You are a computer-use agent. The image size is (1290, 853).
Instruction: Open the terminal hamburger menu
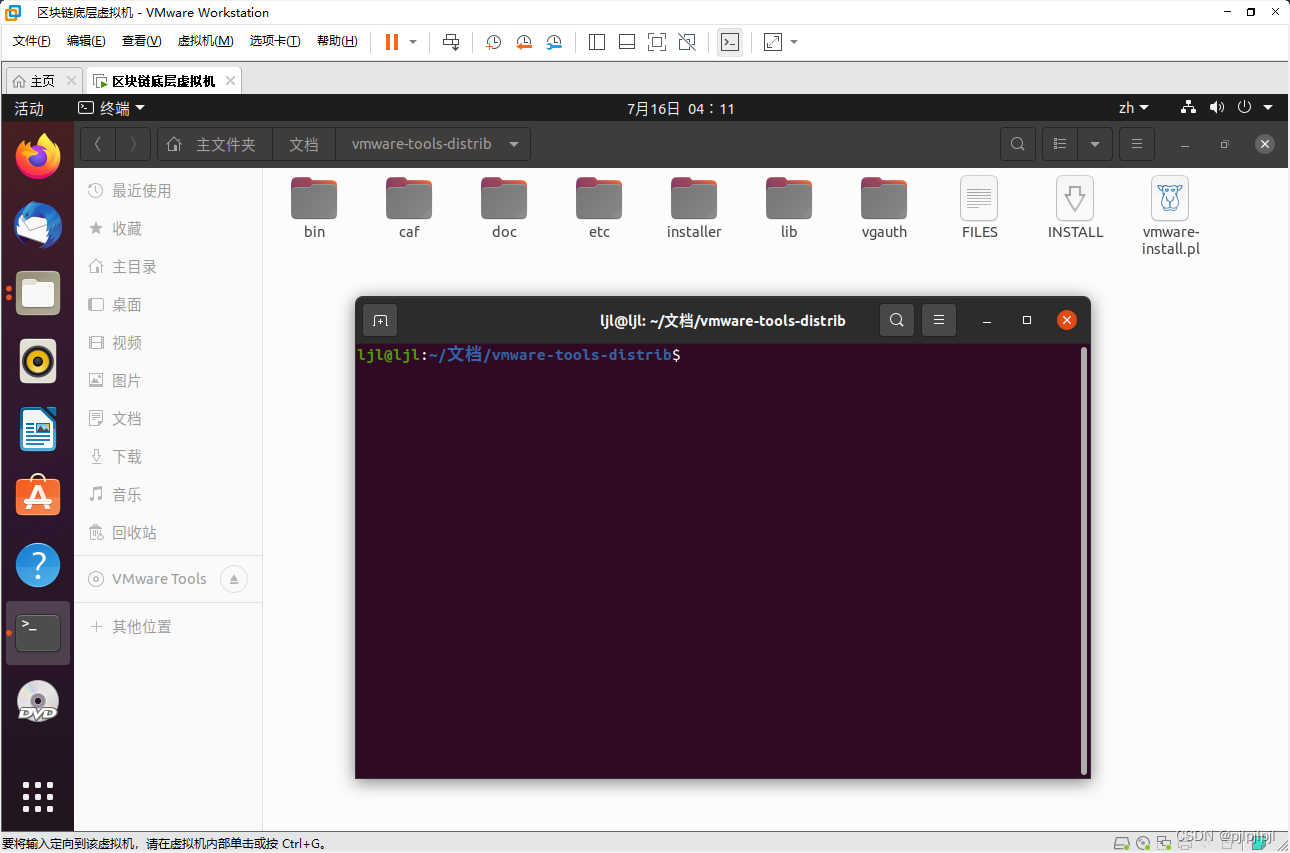[x=938, y=320]
